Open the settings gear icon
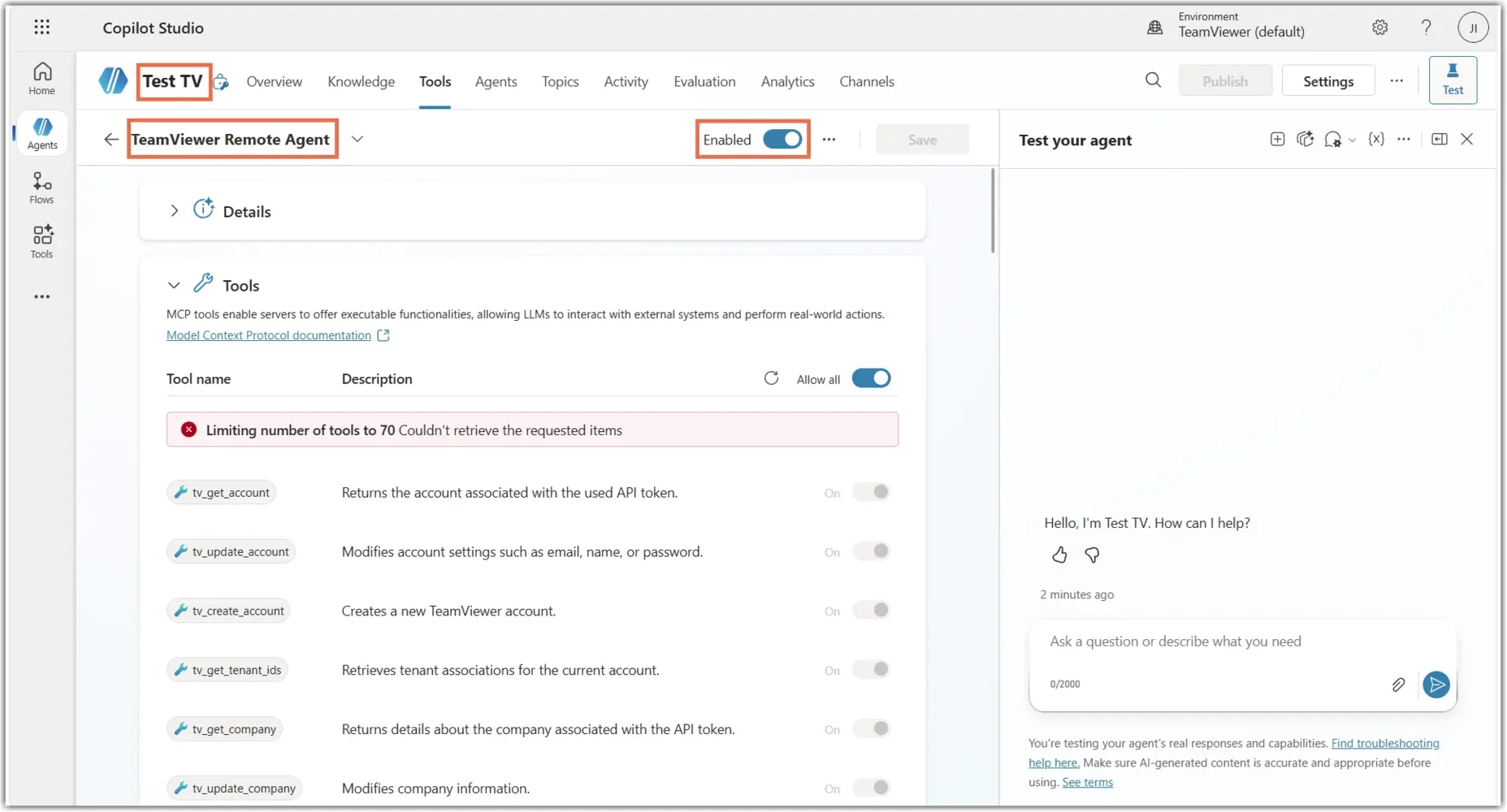 coord(1380,28)
